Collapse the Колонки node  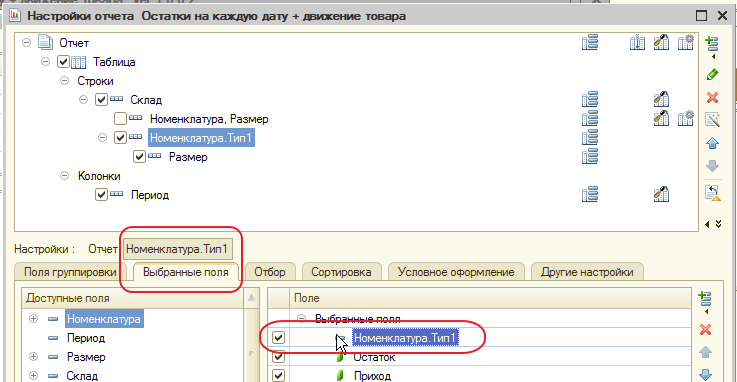[64, 176]
